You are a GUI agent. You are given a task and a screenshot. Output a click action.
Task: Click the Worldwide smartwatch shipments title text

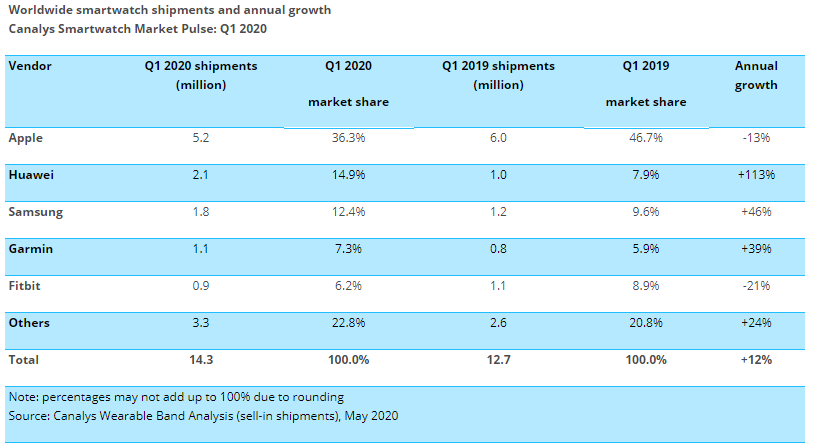[x=169, y=10]
